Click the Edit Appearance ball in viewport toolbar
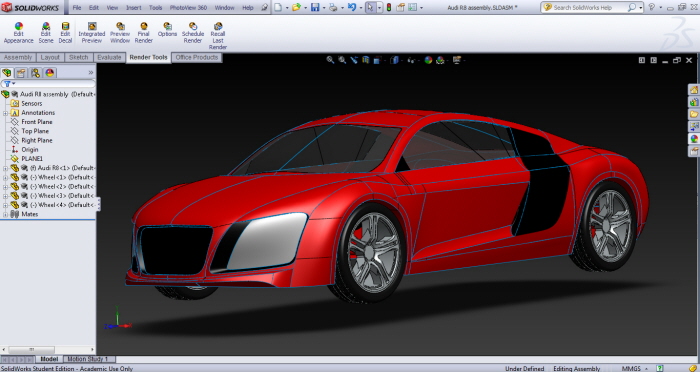Image resolution: width=700 pixels, height=372 pixels. [428, 60]
